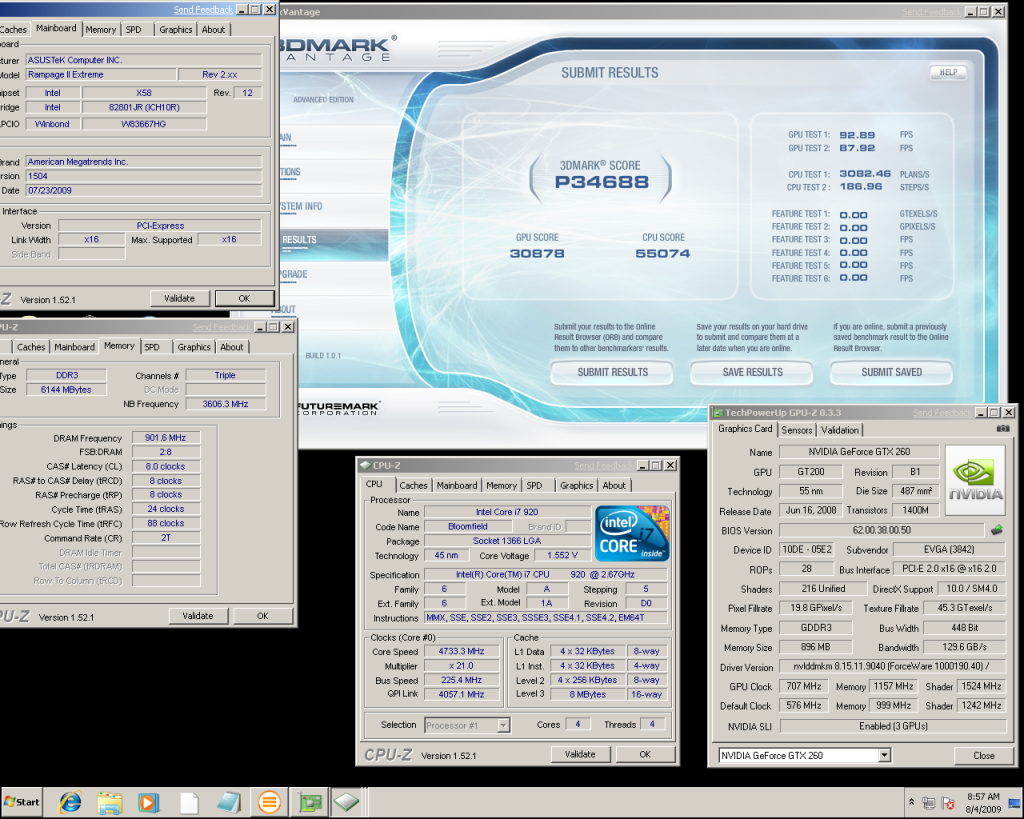
Task: Select SPD tab in CPU-Z Memory window
Action: 152,347
